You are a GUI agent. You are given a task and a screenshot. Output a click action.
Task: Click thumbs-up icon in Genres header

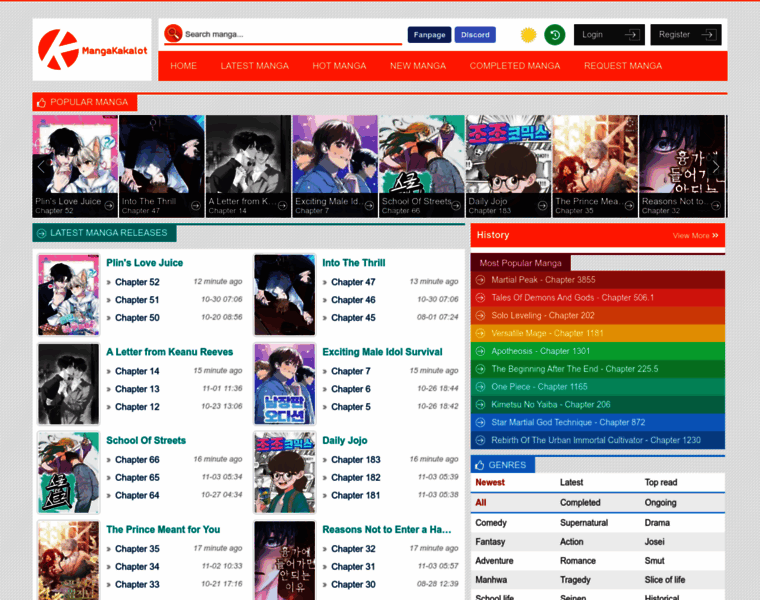pos(480,465)
